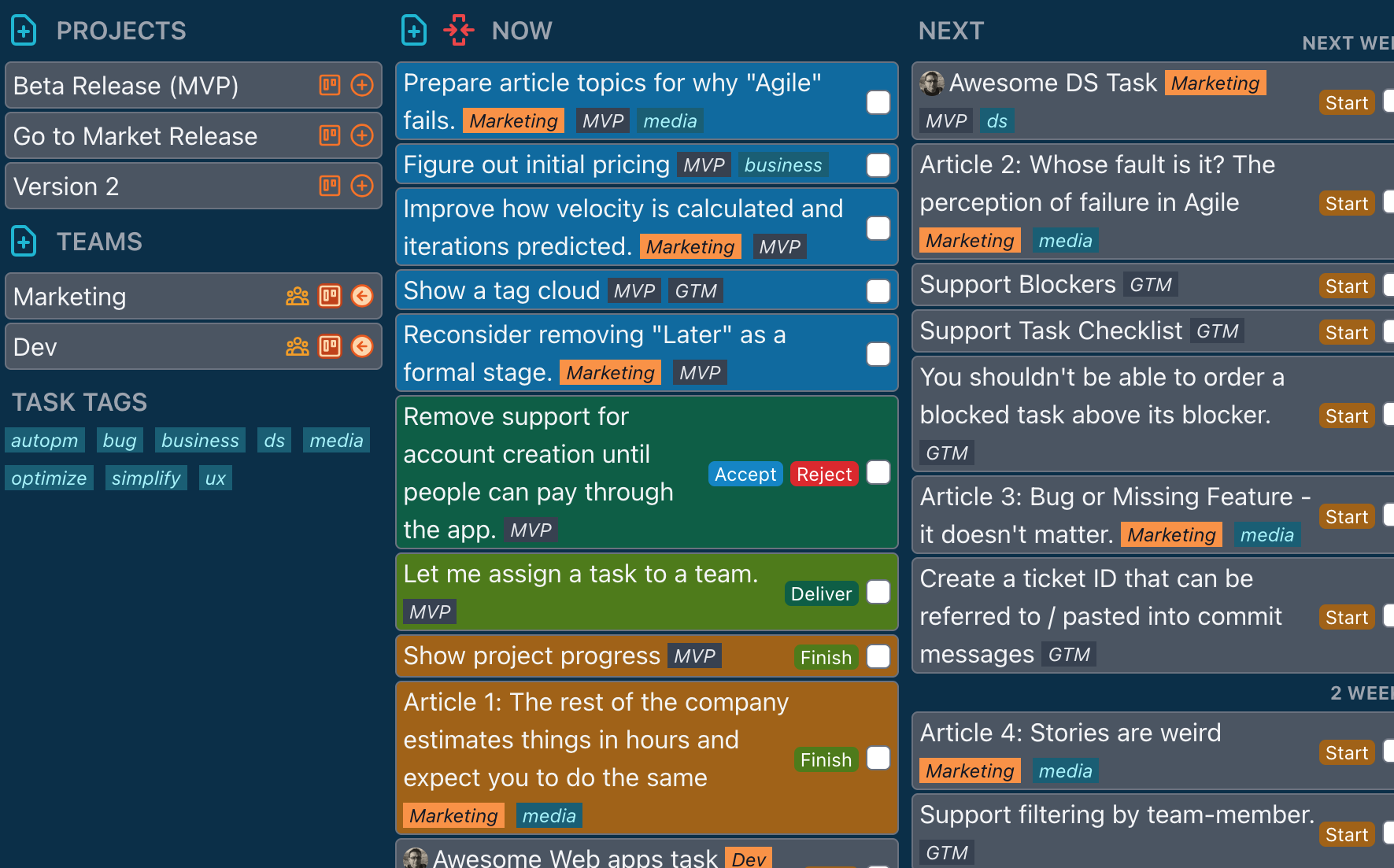This screenshot has width=1394, height=868.
Task: Open the Marketing team members icon
Action: [x=297, y=296]
